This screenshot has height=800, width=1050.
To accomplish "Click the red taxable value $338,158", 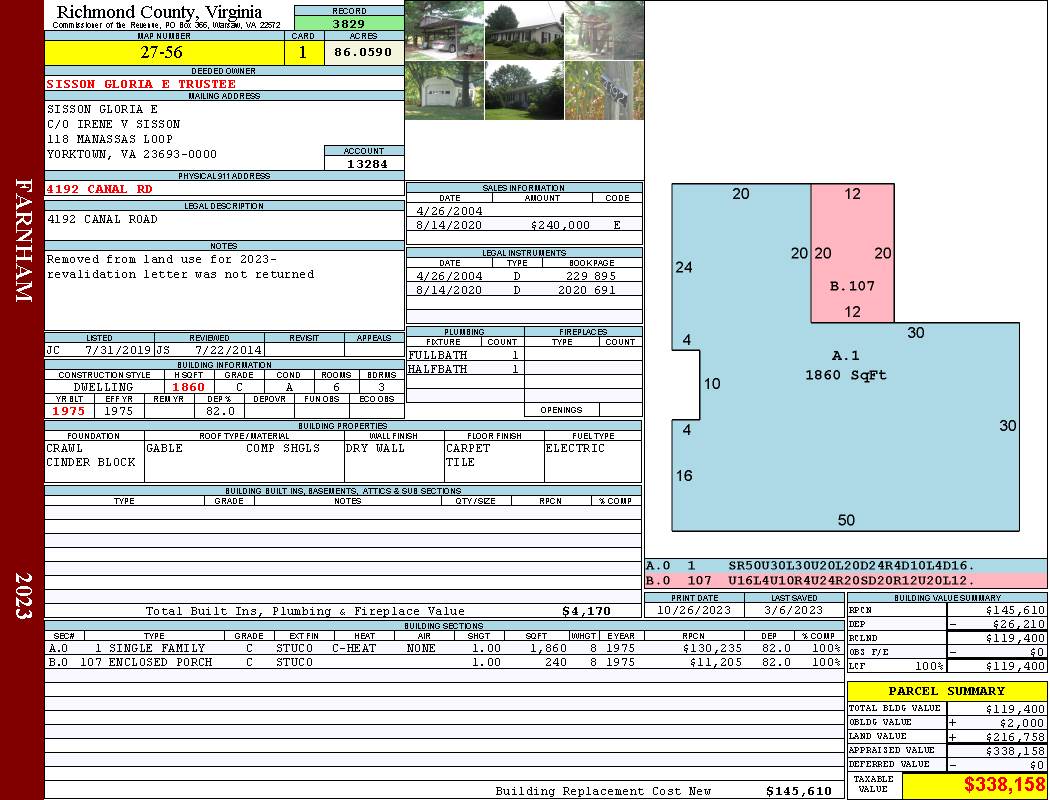I will point(1004,785).
